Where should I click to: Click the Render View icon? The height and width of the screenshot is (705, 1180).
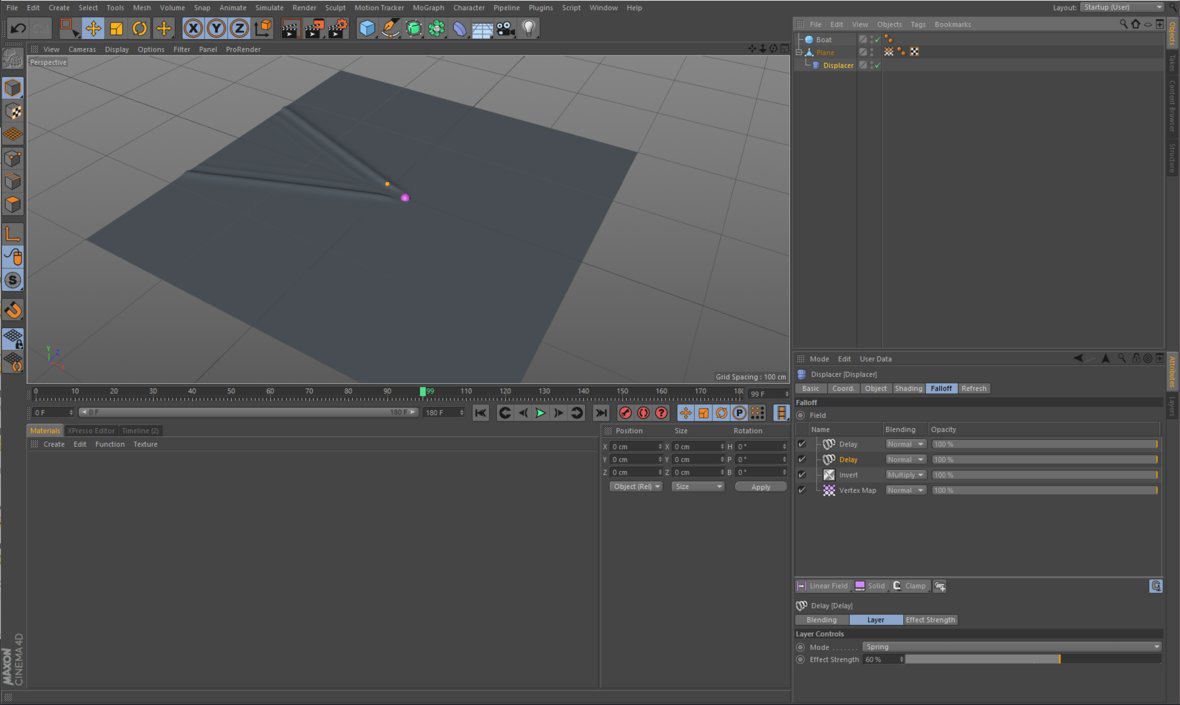tap(289, 28)
